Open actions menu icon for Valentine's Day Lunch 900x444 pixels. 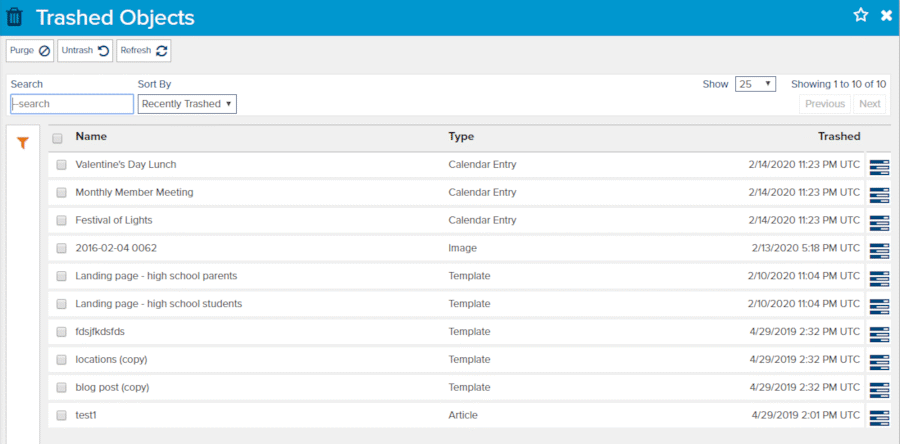[879, 166]
